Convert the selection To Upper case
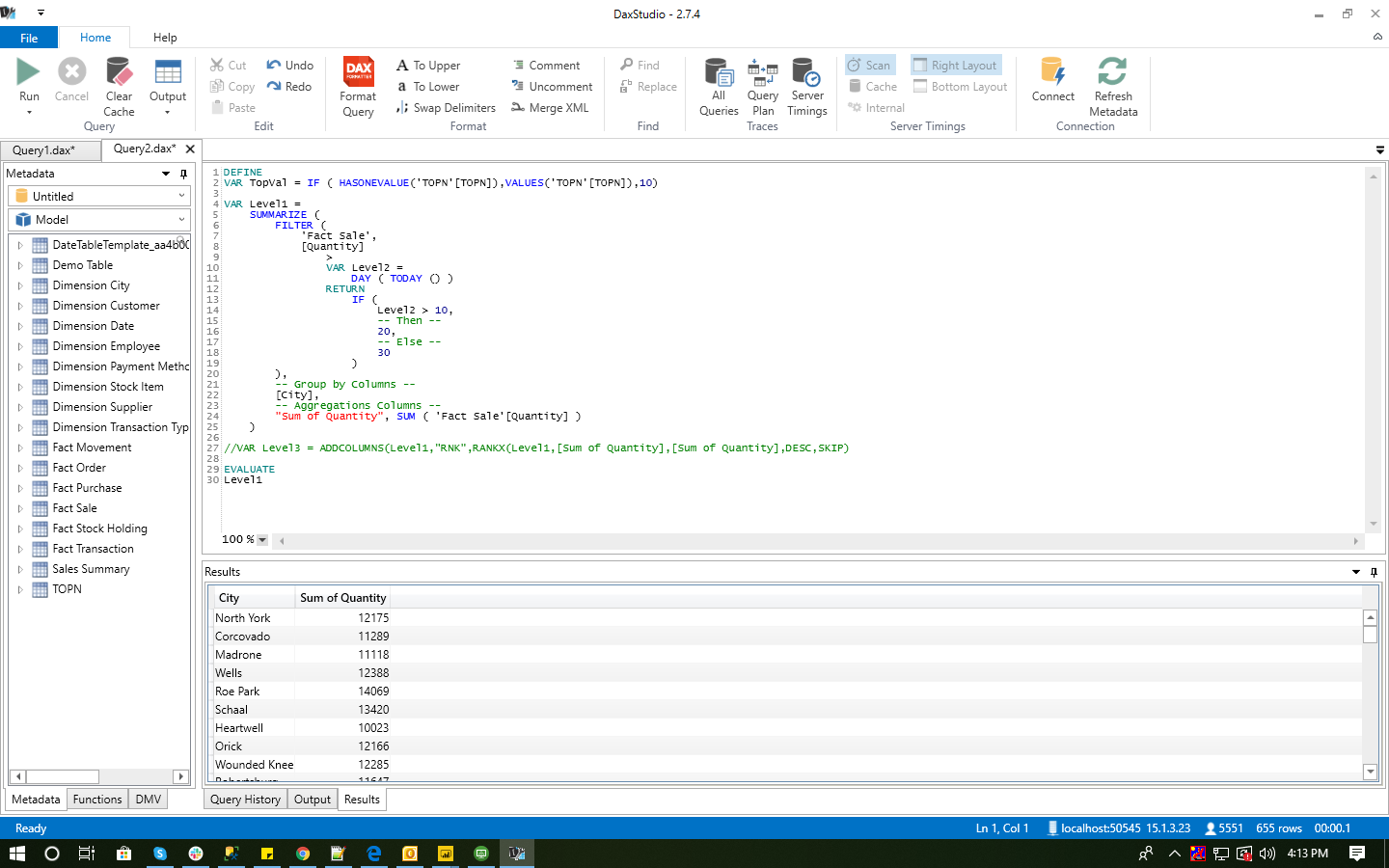Image resolution: width=1389 pixels, height=868 pixels. click(x=428, y=66)
